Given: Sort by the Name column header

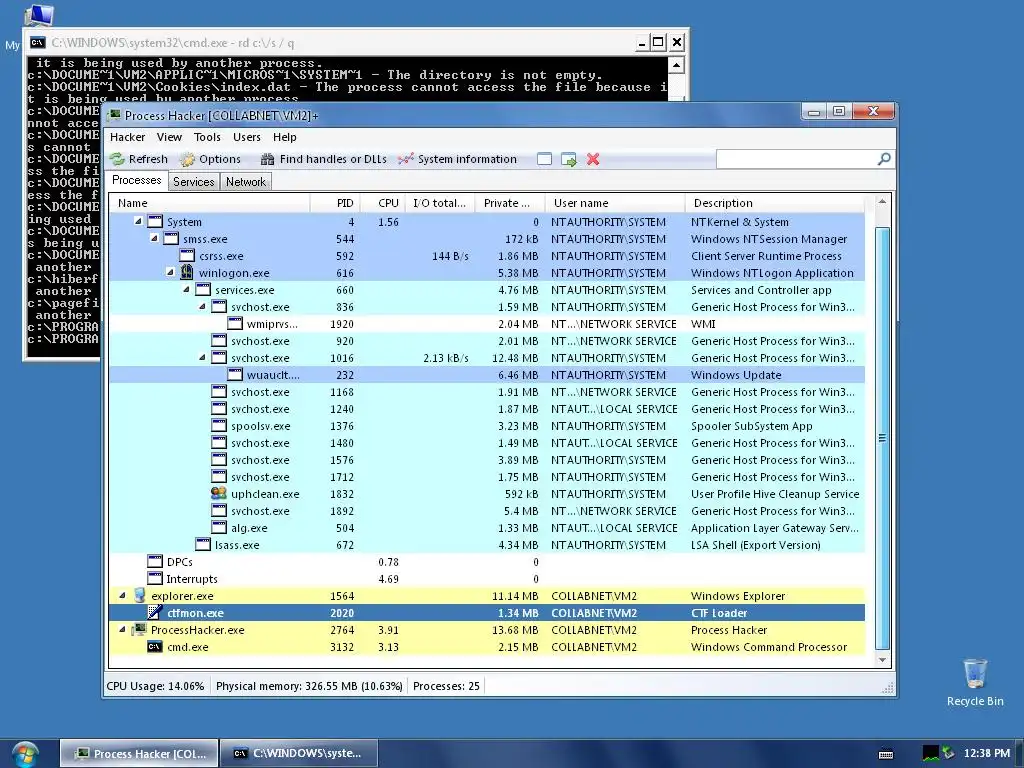Looking at the screenshot, I should point(209,203).
